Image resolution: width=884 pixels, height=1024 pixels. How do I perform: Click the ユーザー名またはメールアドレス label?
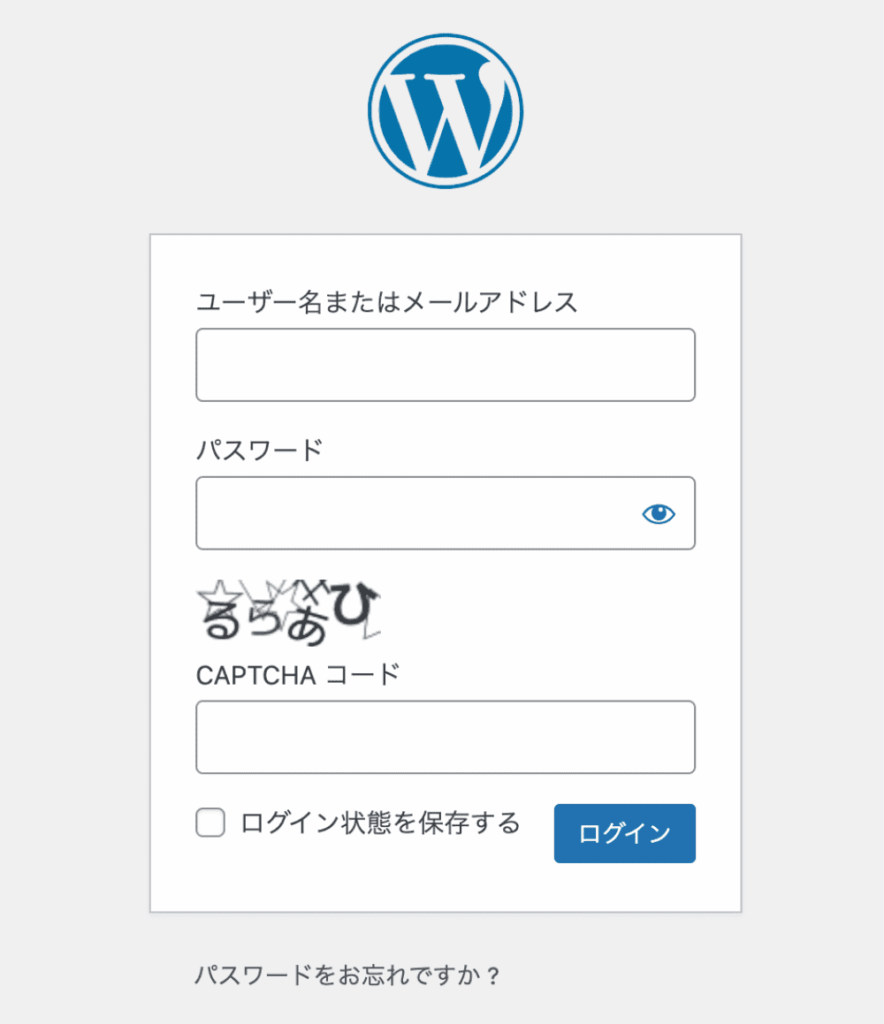(x=387, y=302)
